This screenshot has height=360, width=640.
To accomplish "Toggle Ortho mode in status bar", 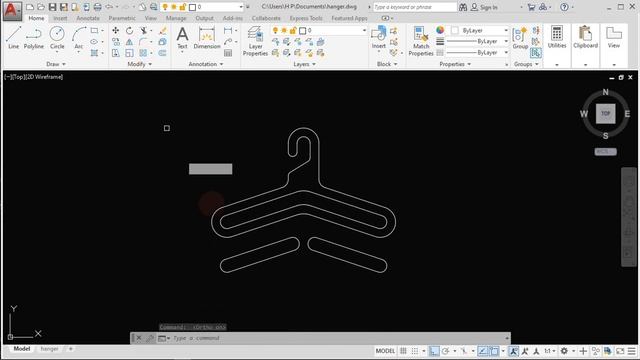I will click(x=434, y=351).
